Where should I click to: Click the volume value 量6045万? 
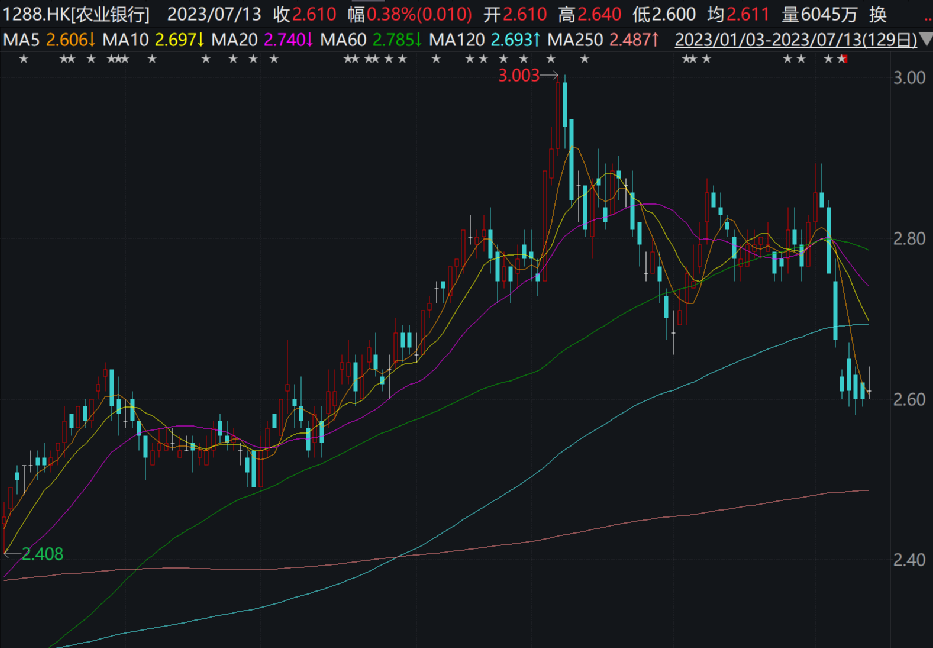[819, 14]
